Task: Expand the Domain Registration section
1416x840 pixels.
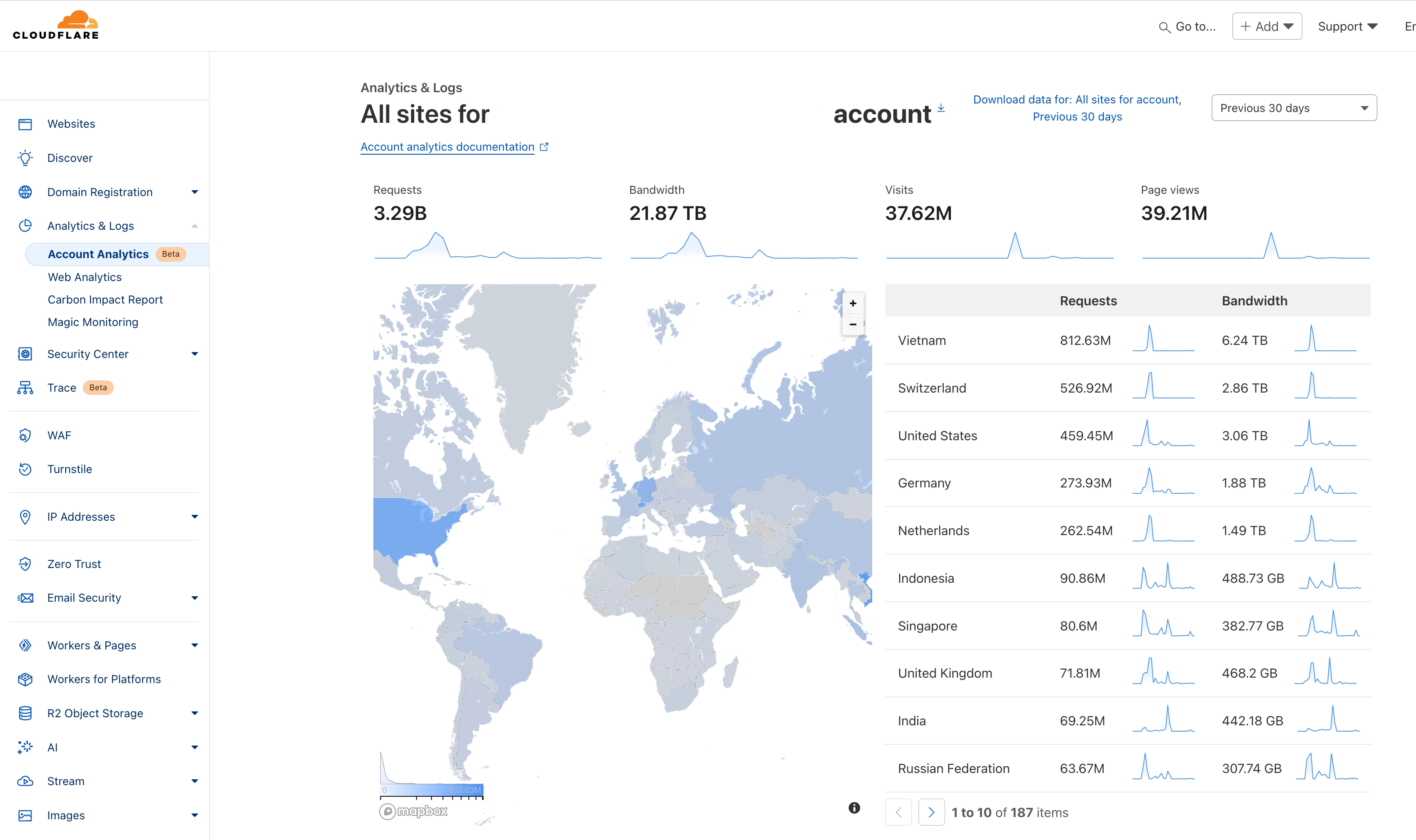Action: click(x=195, y=192)
